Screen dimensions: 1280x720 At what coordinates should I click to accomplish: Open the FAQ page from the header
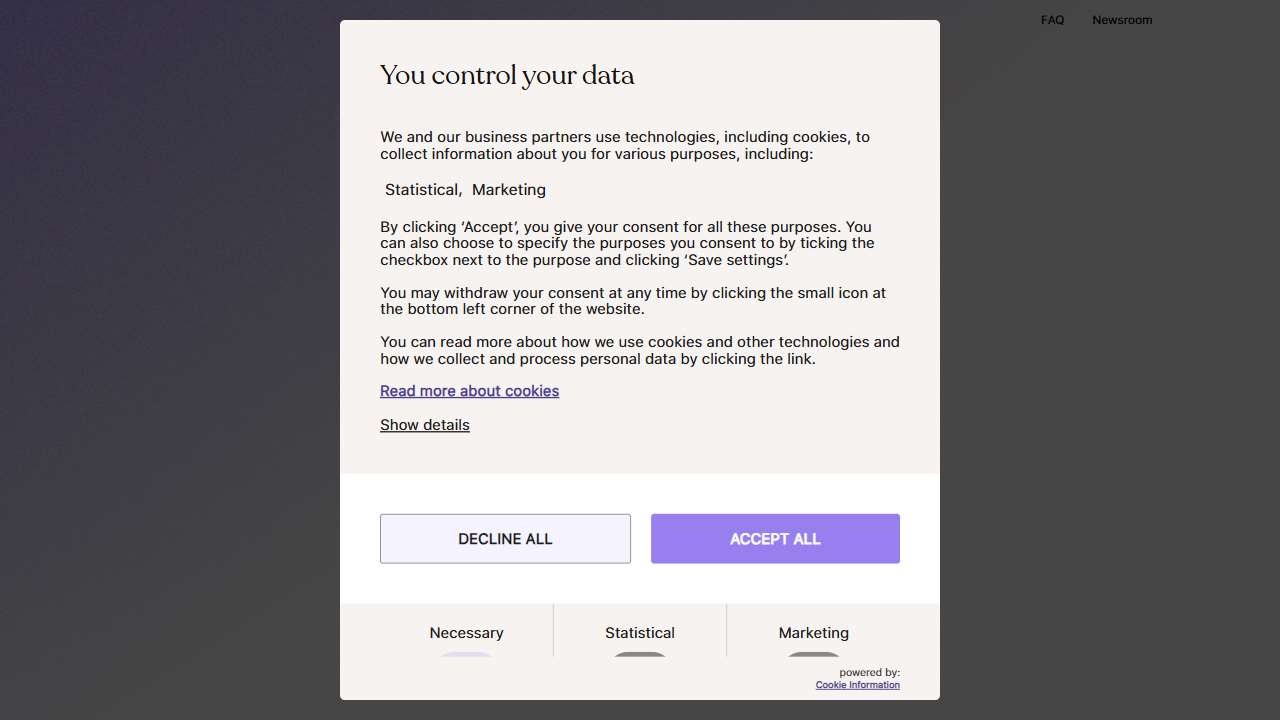pos(1052,20)
